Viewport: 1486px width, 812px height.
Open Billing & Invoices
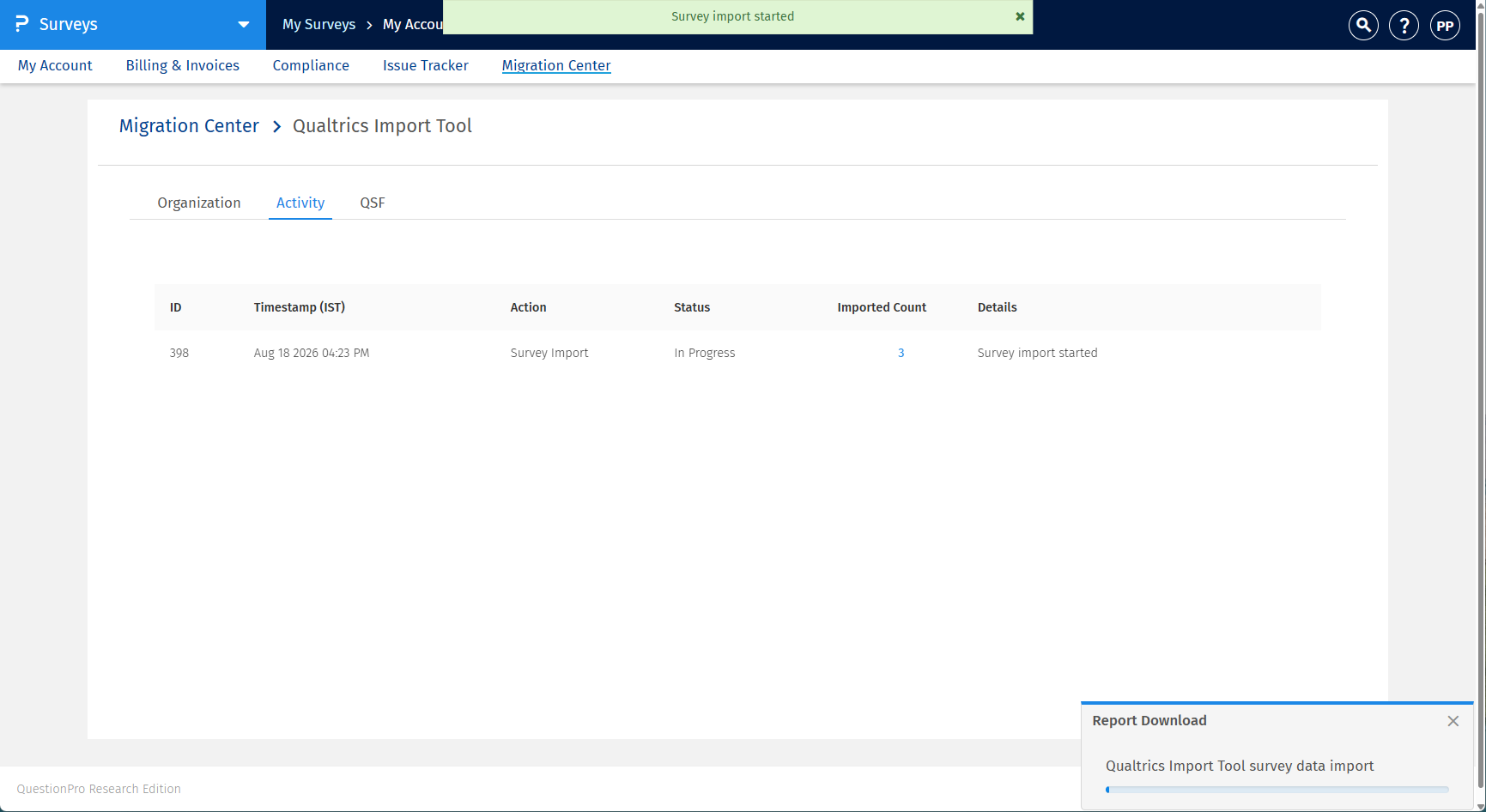[x=183, y=65]
